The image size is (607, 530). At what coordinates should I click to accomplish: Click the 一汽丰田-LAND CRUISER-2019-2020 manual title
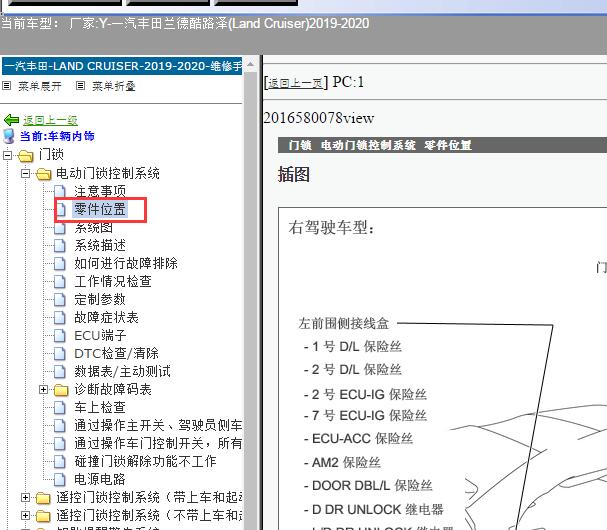click(x=122, y=66)
